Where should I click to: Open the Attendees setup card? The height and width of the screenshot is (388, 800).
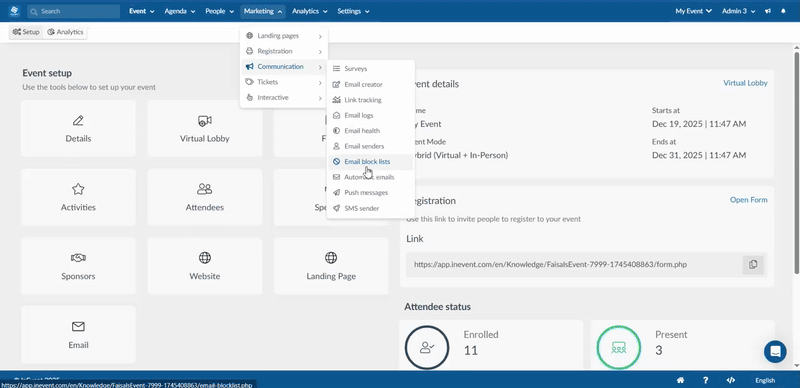[205, 197]
